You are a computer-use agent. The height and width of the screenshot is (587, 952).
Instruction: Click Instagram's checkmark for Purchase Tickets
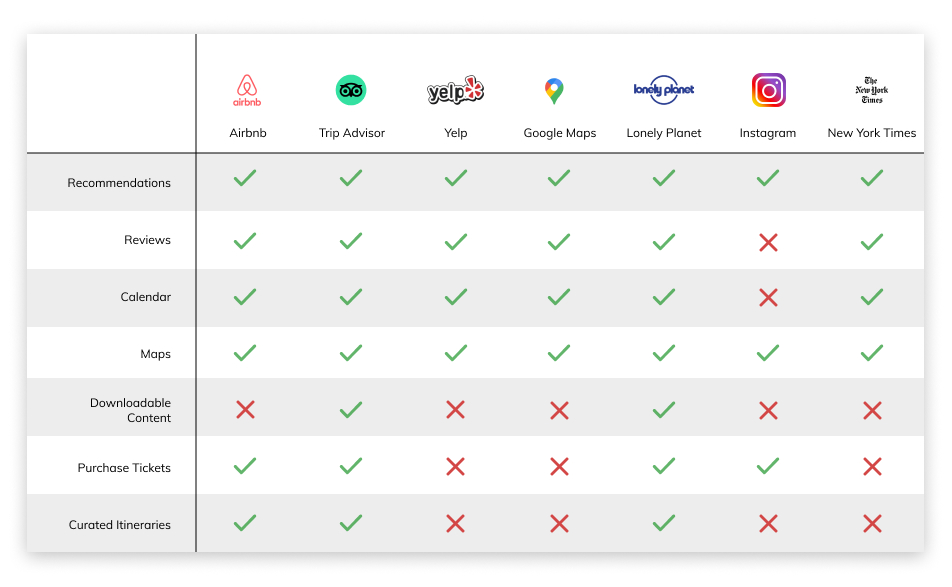pyautogui.click(x=768, y=466)
